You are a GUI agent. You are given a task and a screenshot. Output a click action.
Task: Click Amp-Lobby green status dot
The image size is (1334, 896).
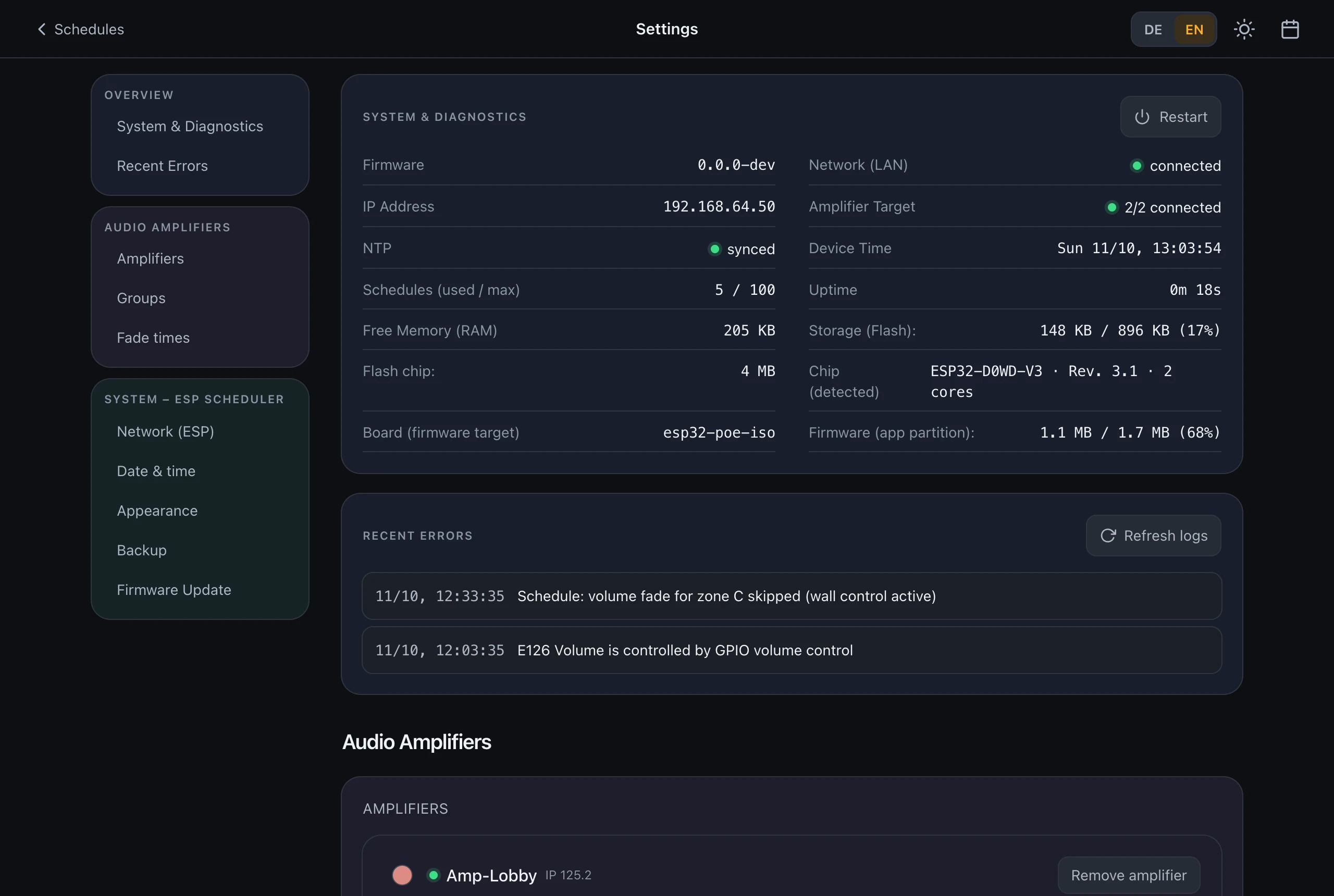pos(433,875)
